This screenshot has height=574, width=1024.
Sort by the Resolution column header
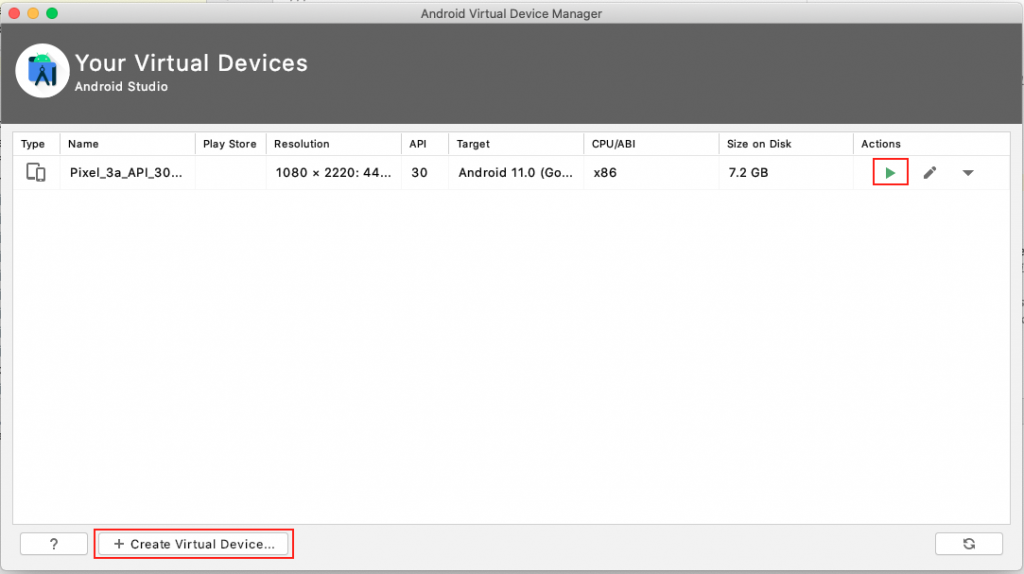pos(302,144)
